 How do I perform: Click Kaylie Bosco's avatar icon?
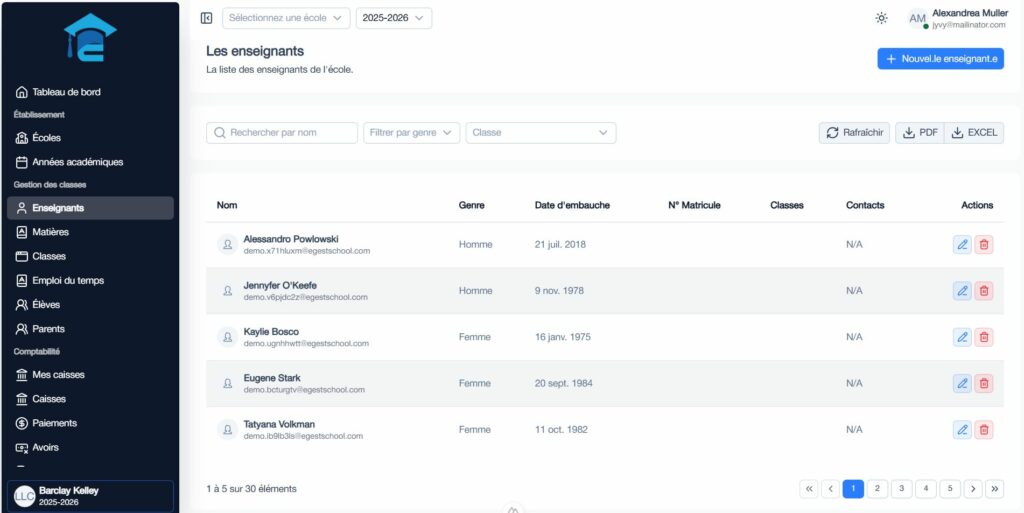tap(227, 337)
